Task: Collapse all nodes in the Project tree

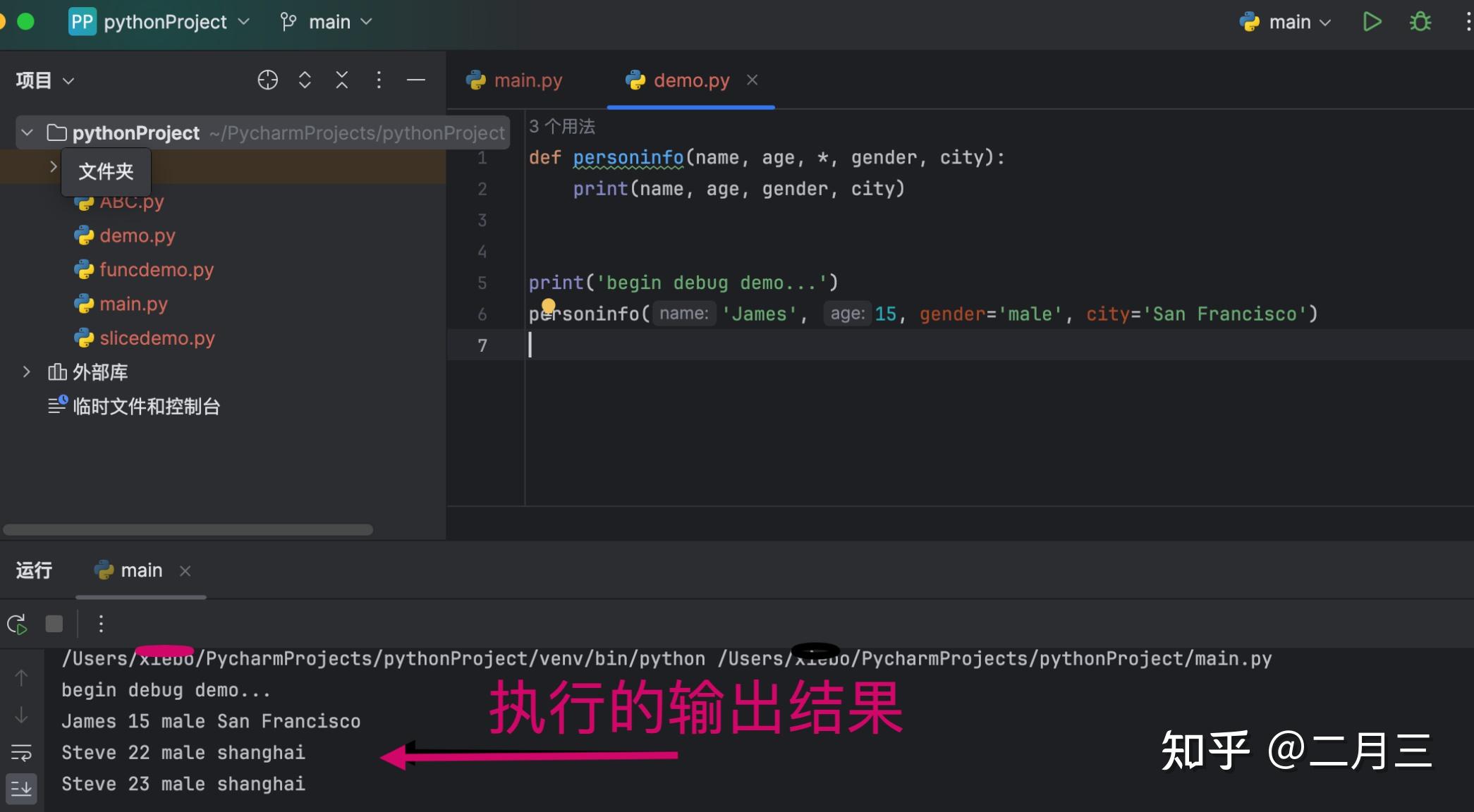Action: click(341, 80)
